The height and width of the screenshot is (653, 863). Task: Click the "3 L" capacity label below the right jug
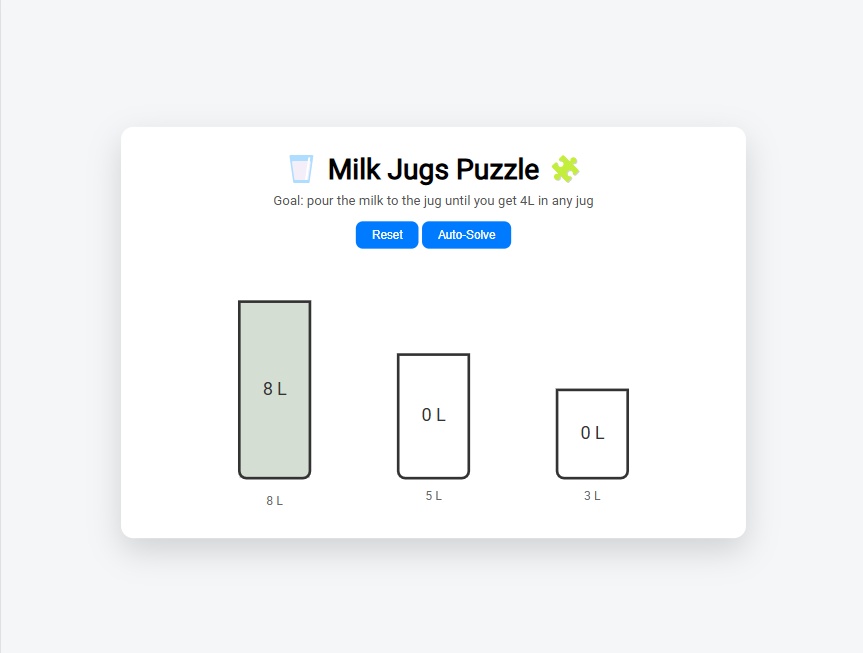(592, 496)
